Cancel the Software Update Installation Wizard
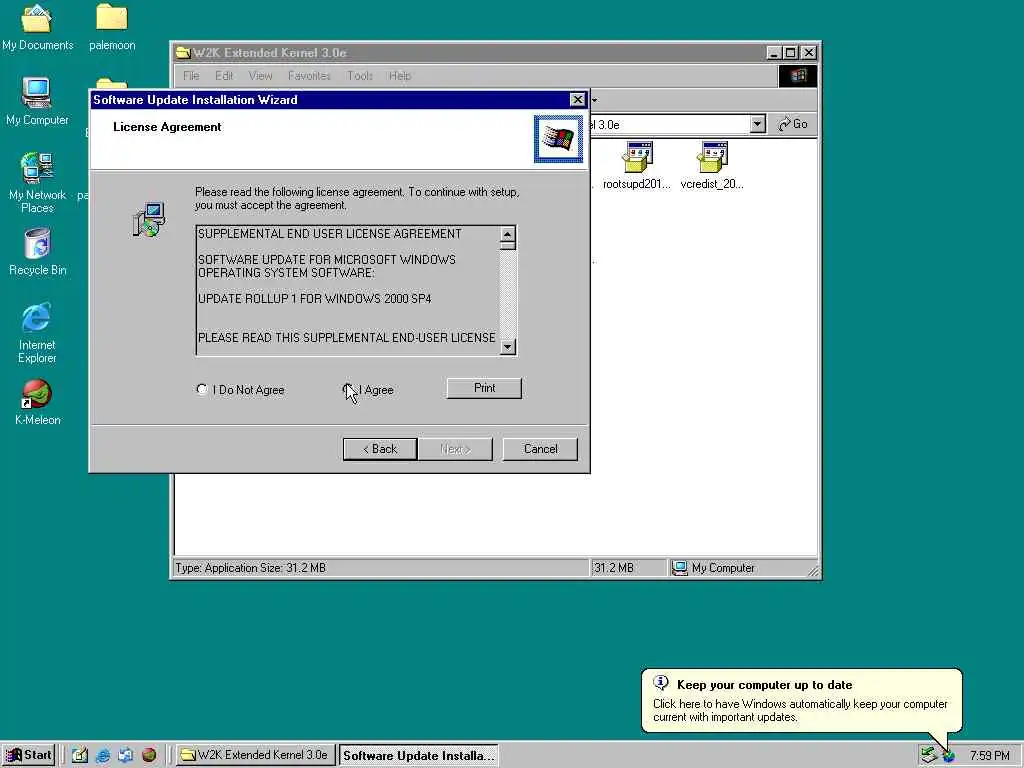 pyautogui.click(x=540, y=449)
